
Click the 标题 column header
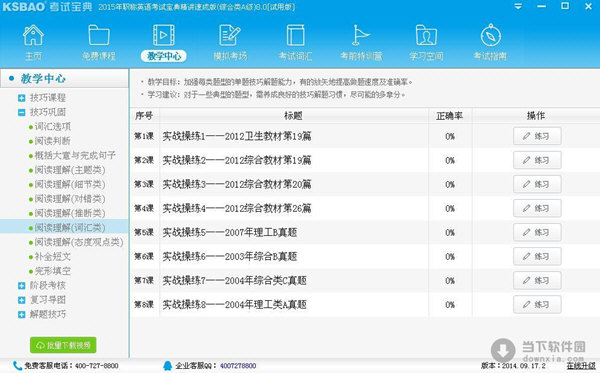[293, 116]
